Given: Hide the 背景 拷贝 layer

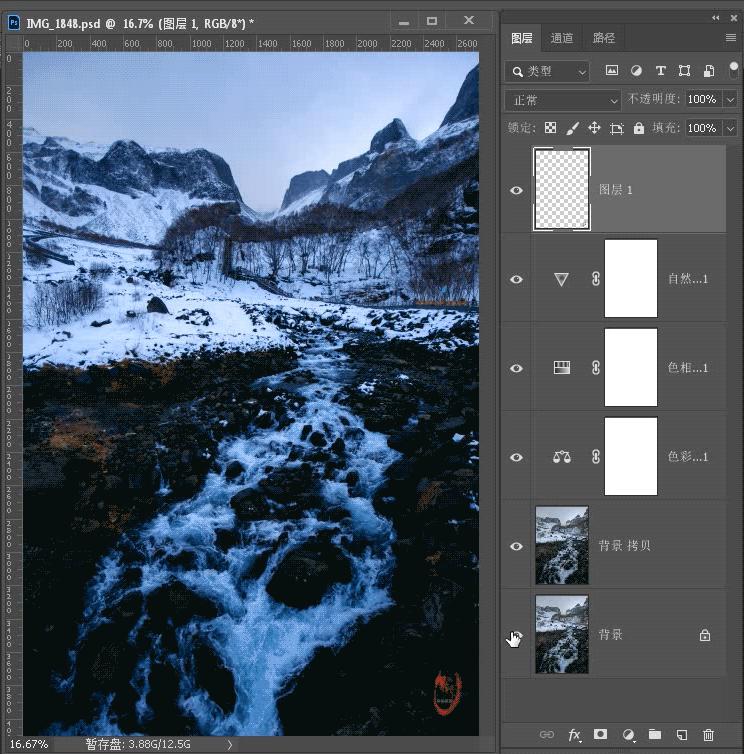Looking at the screenshot, I should tap(517, 546).
